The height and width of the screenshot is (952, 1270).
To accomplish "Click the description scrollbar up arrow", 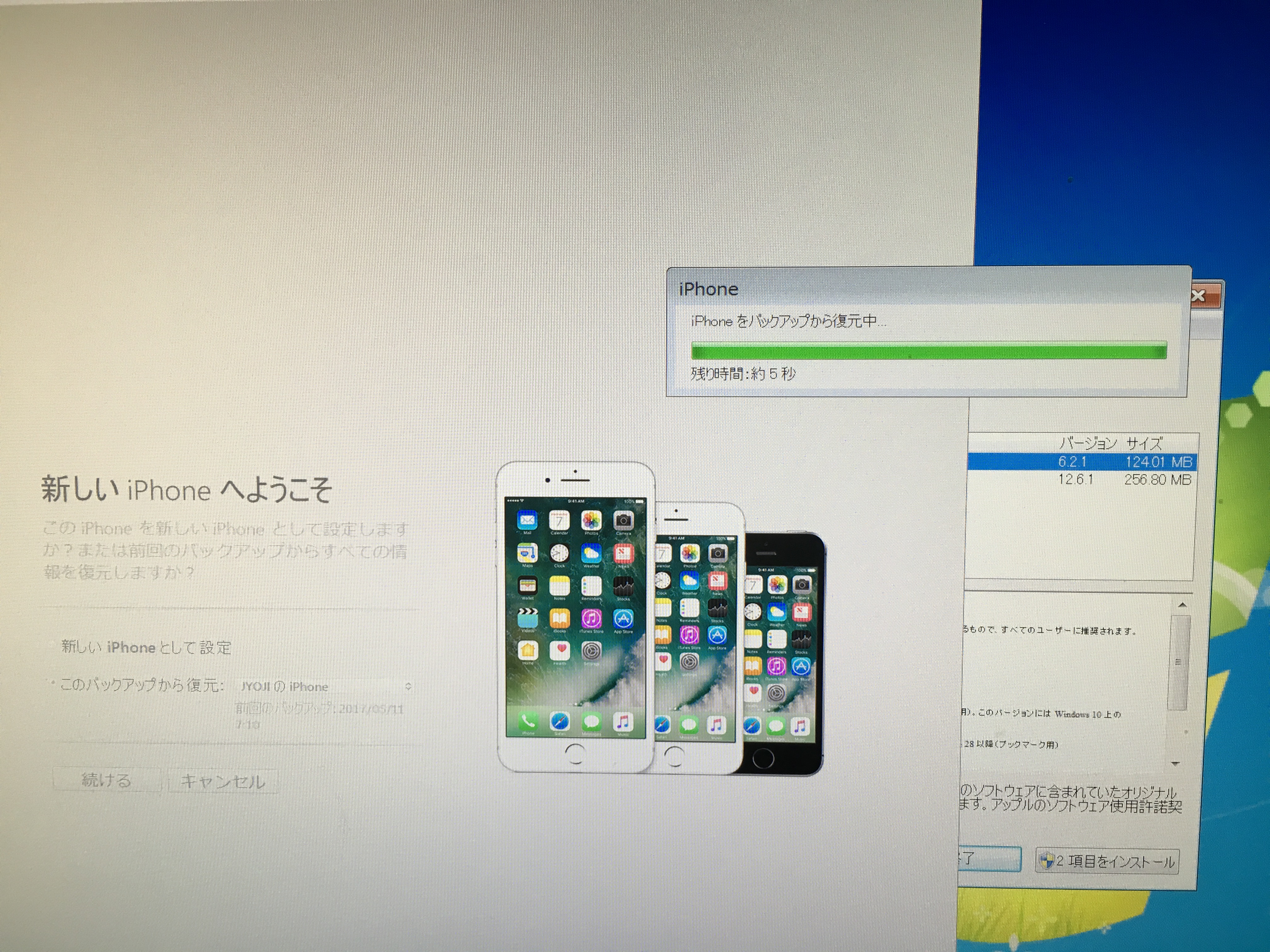I will click(1182, 605).
